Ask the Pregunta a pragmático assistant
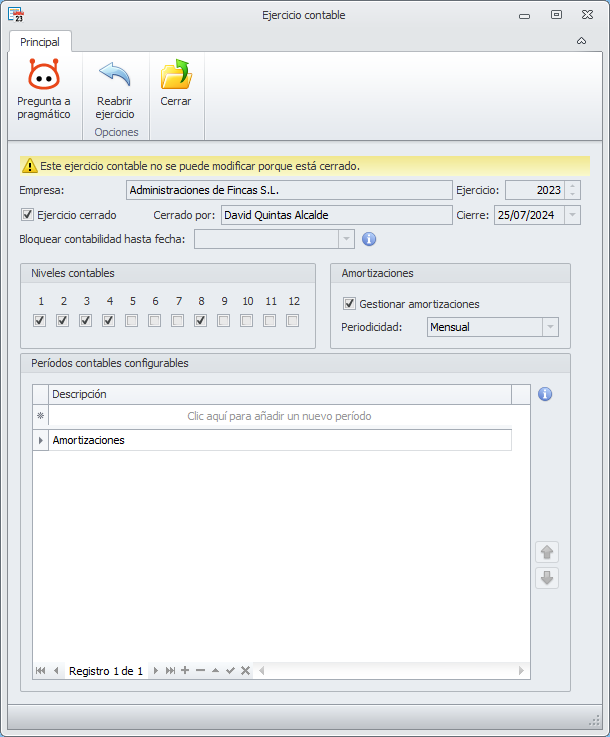 tap(44, 88)
